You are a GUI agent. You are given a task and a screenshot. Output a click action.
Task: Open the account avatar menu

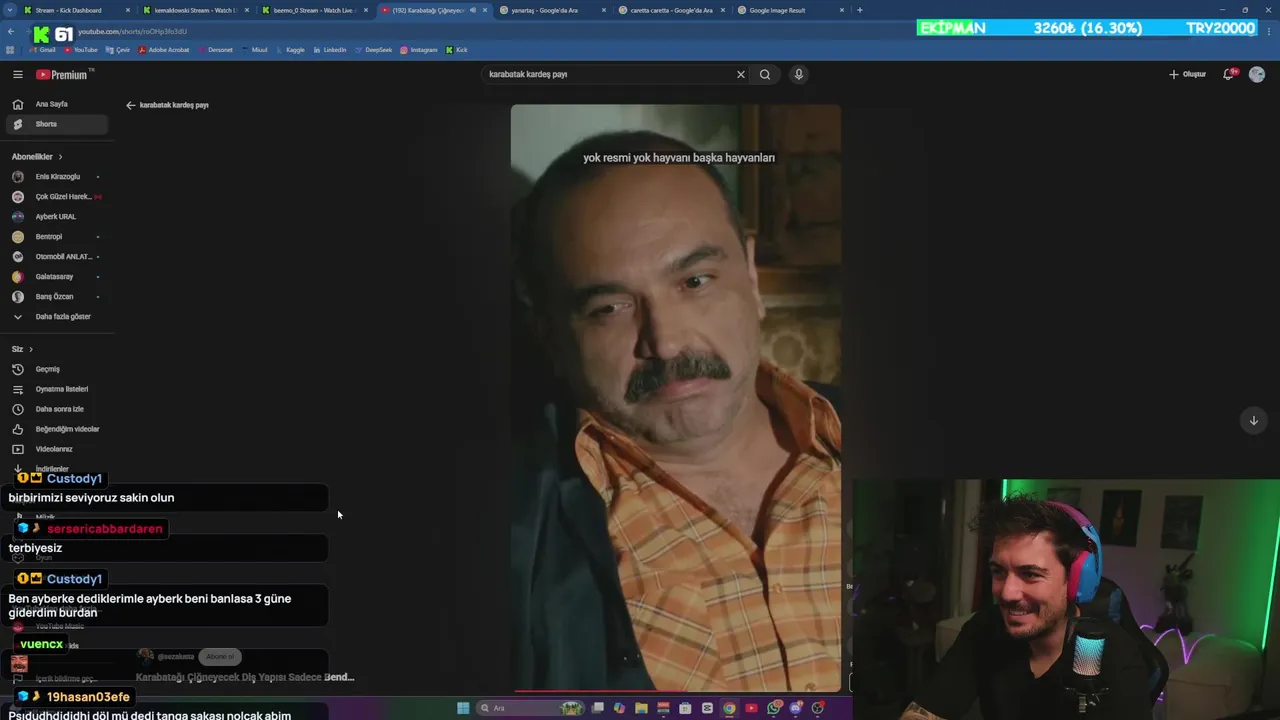click(x=1257, y=74)
